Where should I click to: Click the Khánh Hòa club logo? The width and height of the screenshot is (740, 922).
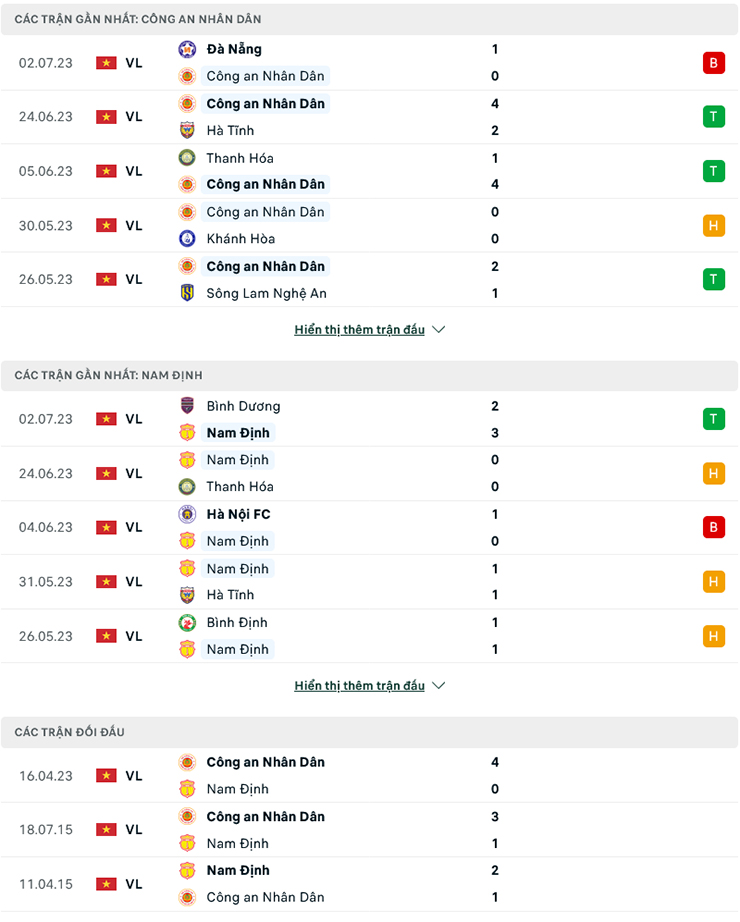187,239
